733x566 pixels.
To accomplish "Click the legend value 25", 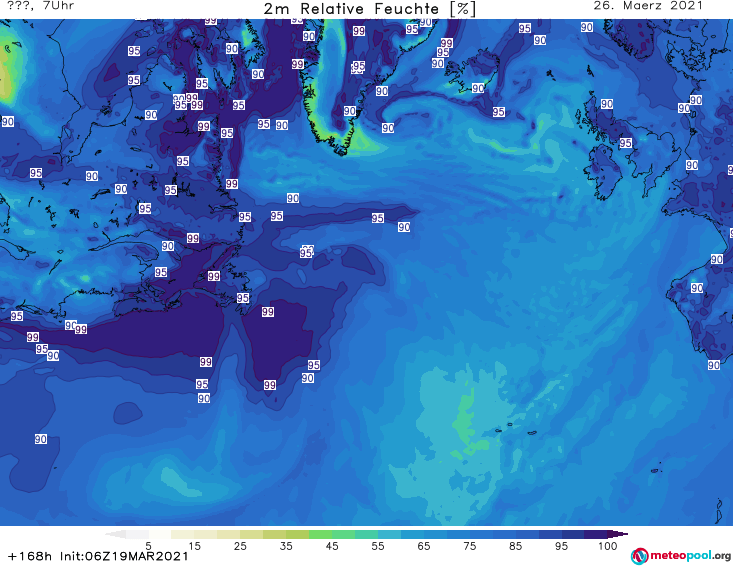I will [240, 546].
